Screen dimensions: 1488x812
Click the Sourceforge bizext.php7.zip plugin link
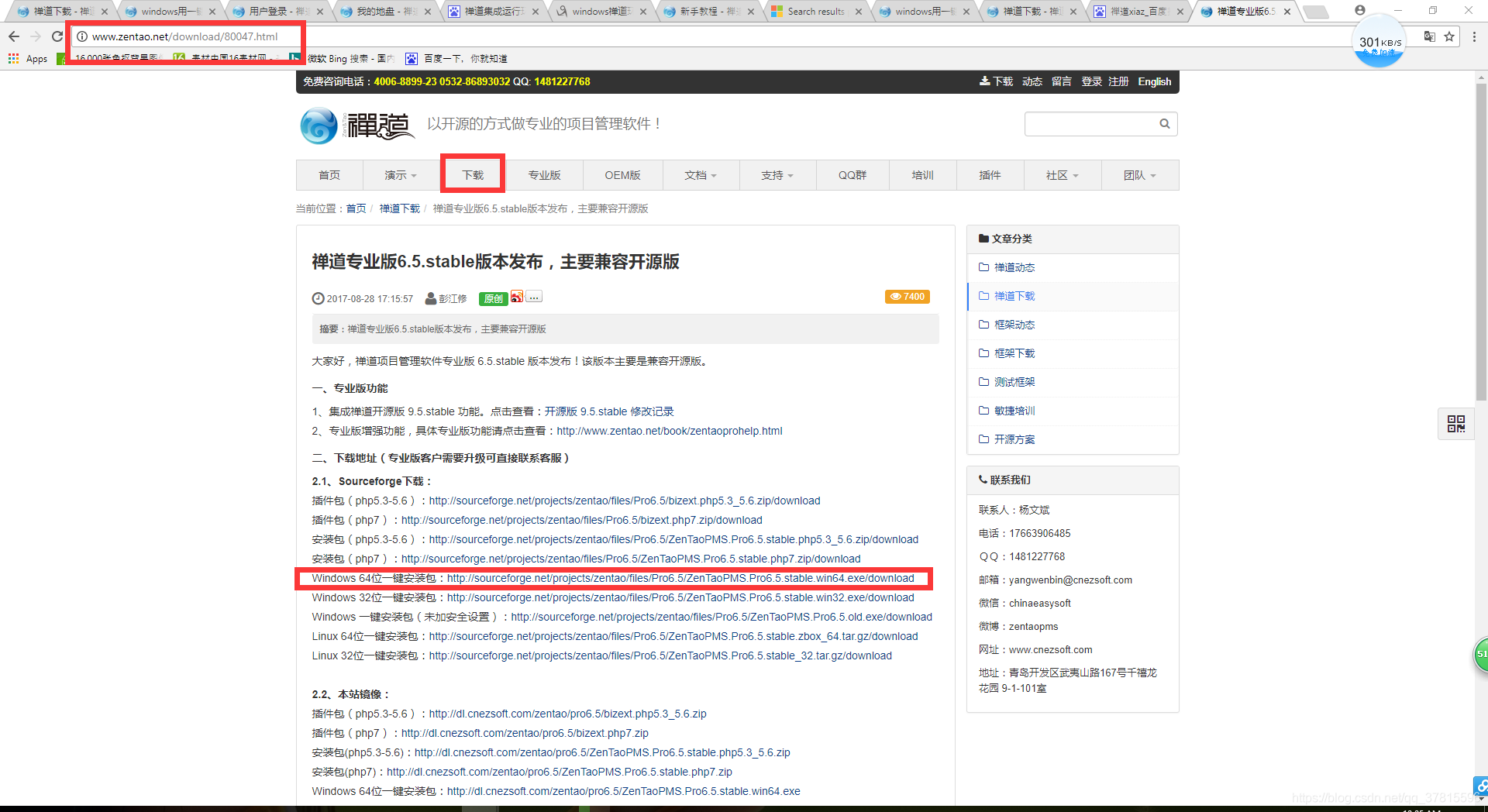(582, 520)
